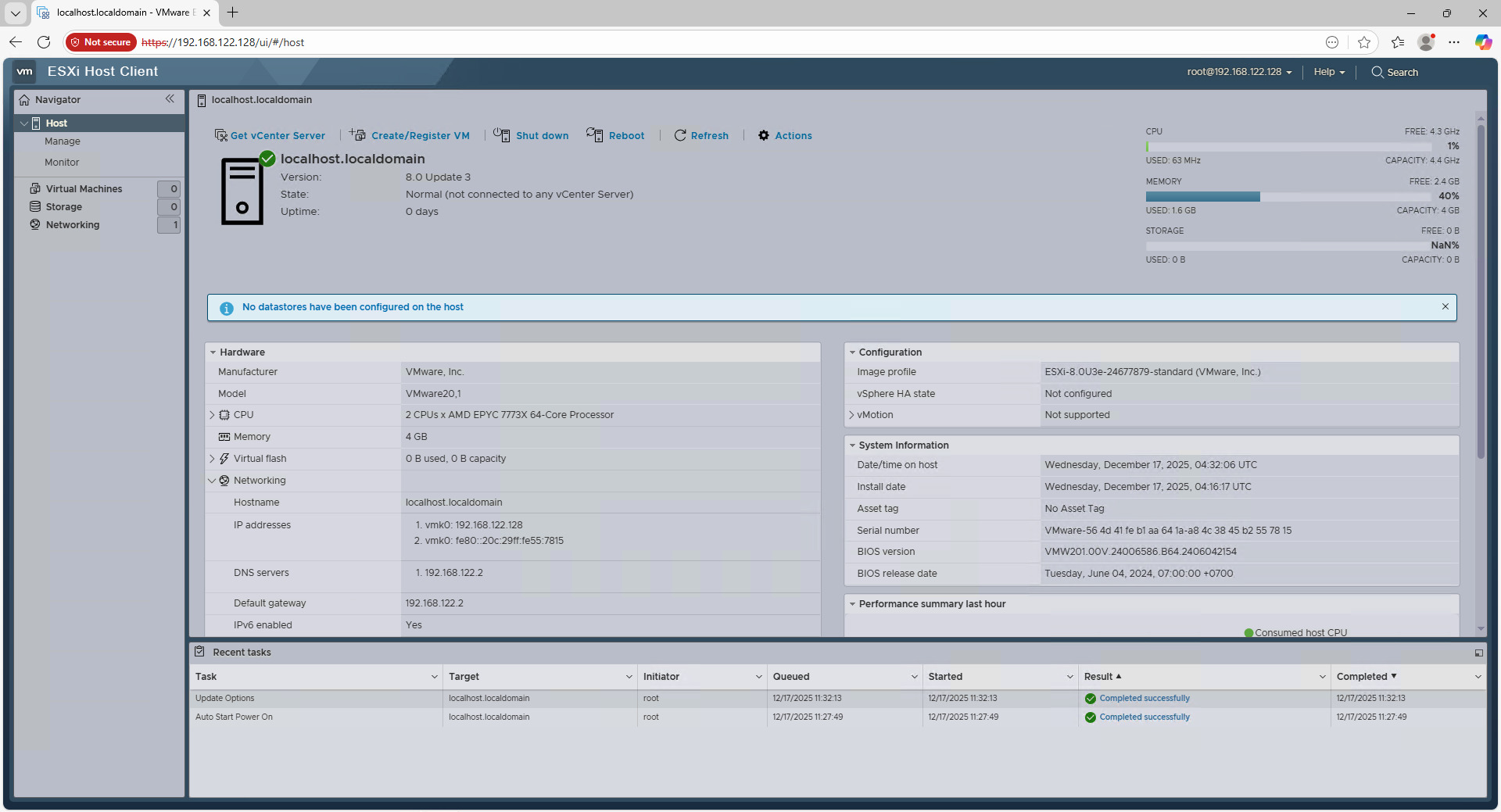Viewport: 1501px width, 812px height.
Task: Open Completed successfully link for Update Options
Action: click(x=1145, y=699)
